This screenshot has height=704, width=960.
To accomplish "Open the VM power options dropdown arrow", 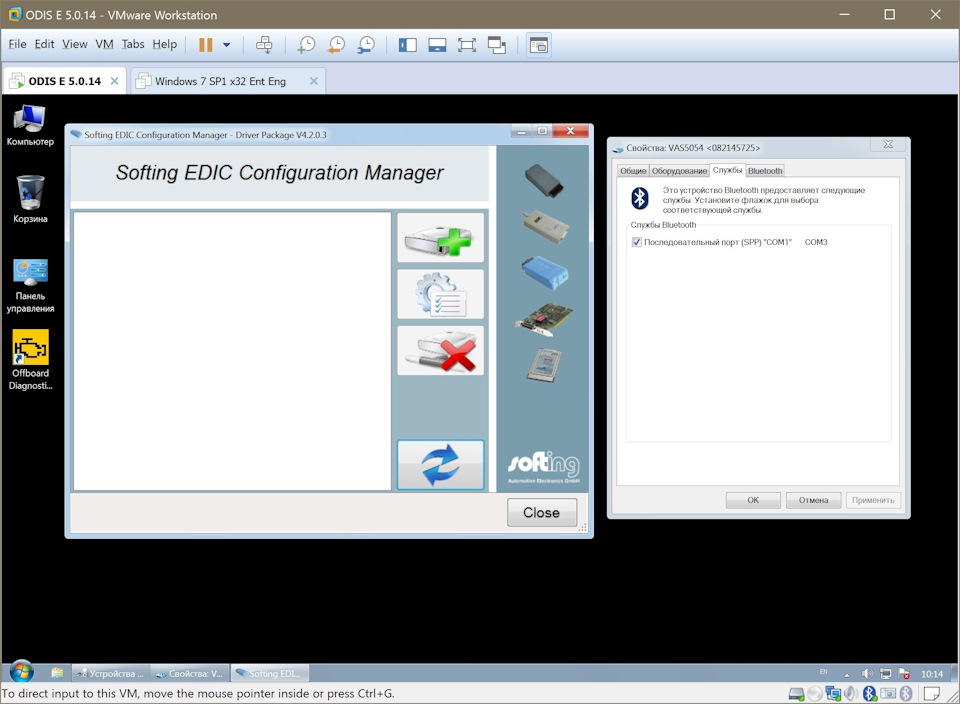I will click(227, 45).
